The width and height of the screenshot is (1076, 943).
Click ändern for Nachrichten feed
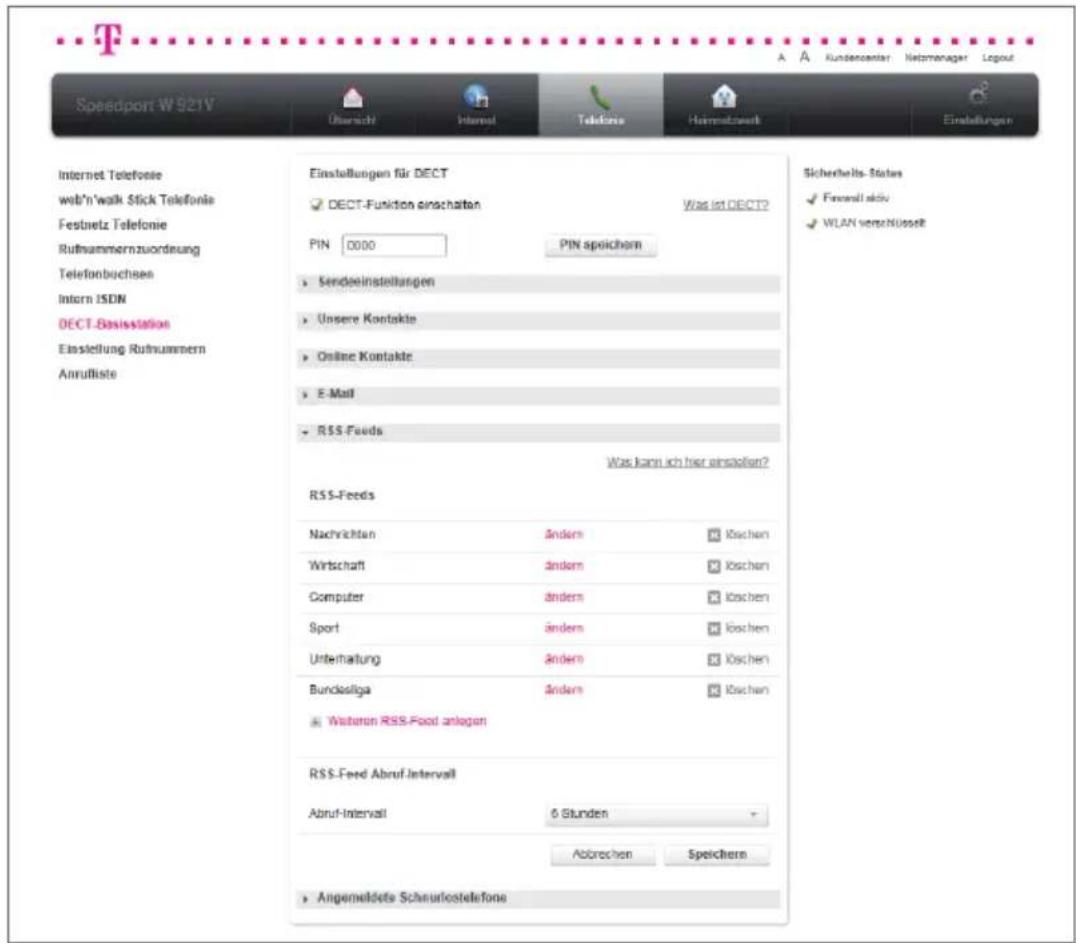tap(563, 535)
